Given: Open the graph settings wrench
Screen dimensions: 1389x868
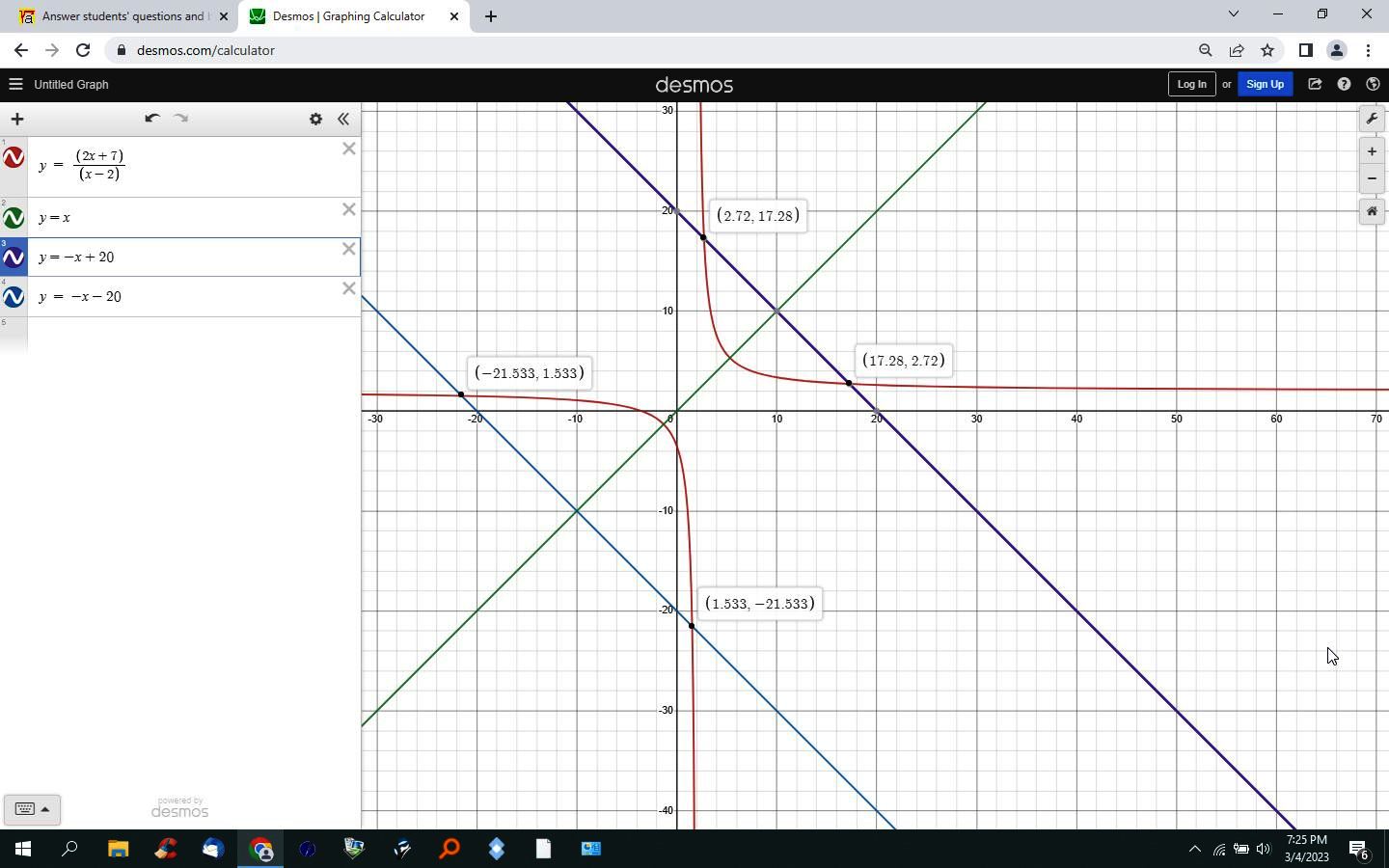Looking at the screenshot, I should click(1372, 119).
